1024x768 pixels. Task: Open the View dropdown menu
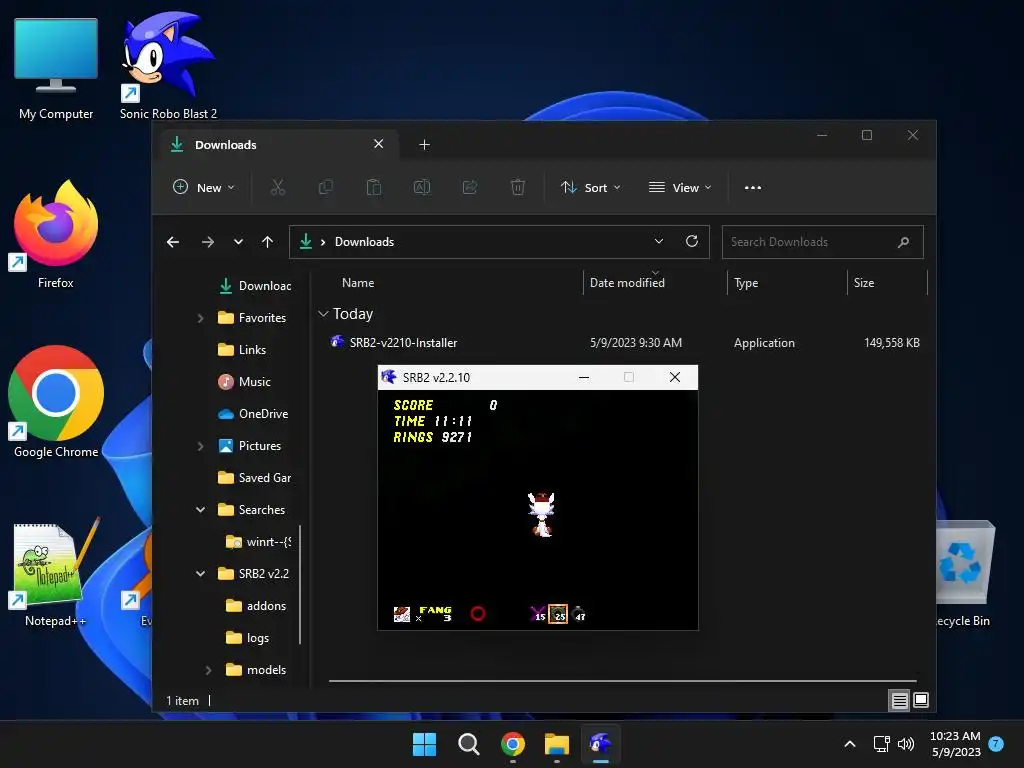click(680, 187)
